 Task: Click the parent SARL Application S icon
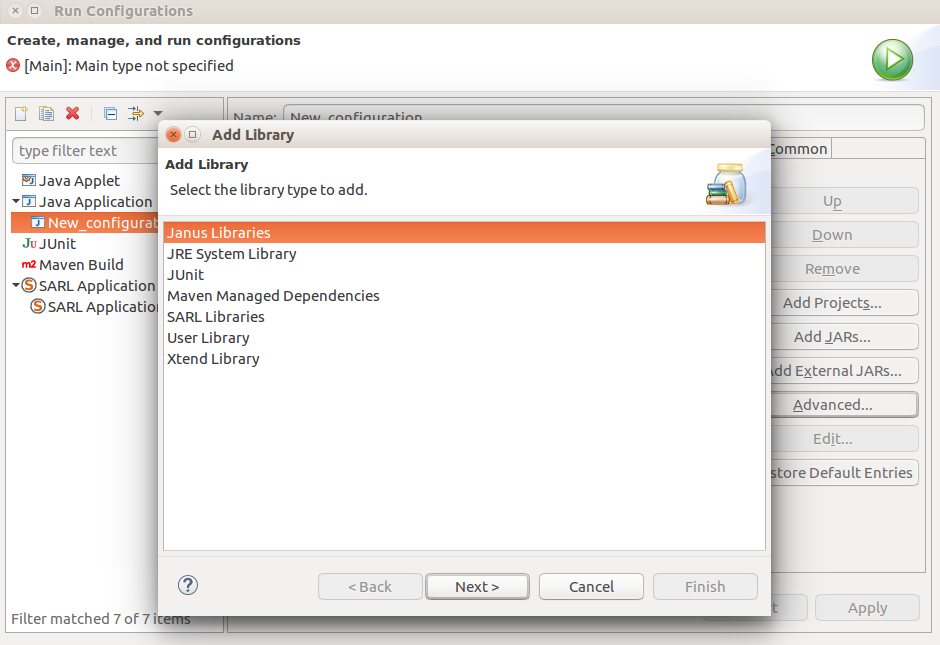tap(29, 285)
